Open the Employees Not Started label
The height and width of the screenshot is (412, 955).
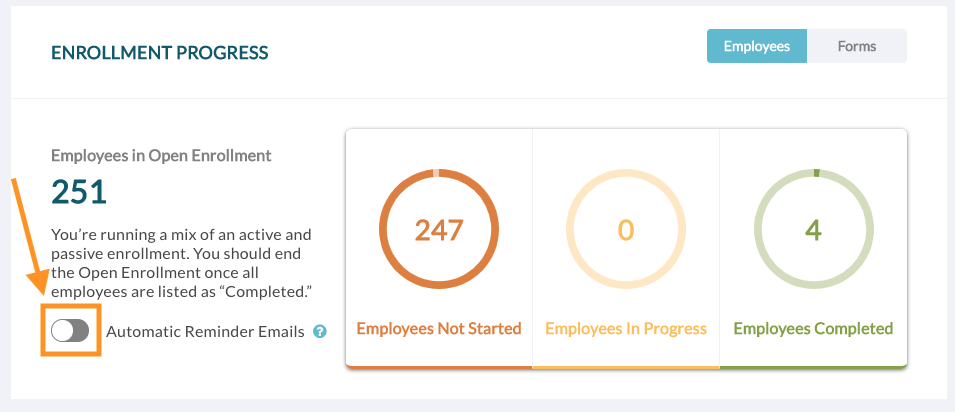439,329
